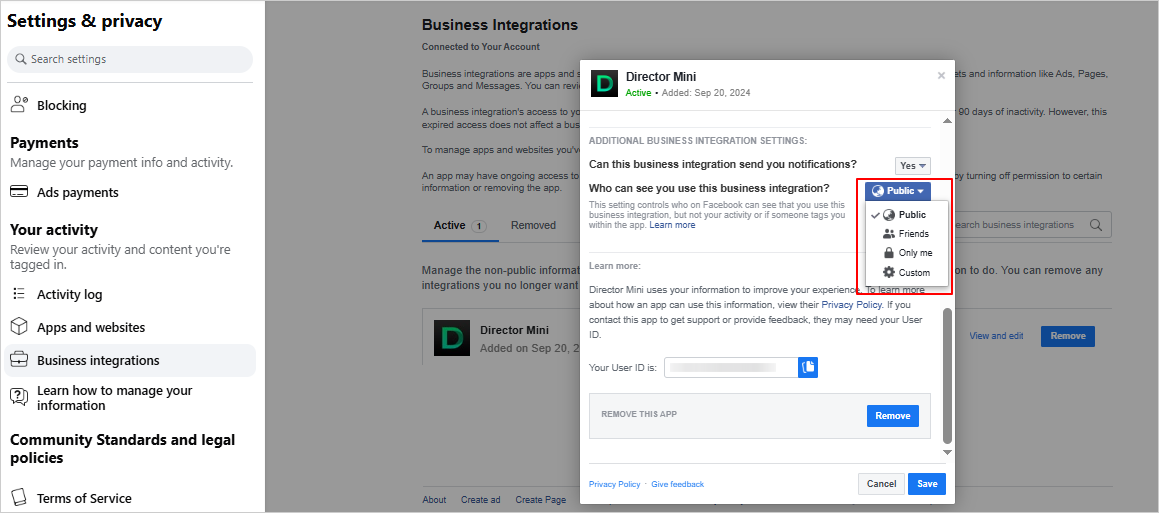Click the copy User ID icon
1159x513 pixels.
808,368
